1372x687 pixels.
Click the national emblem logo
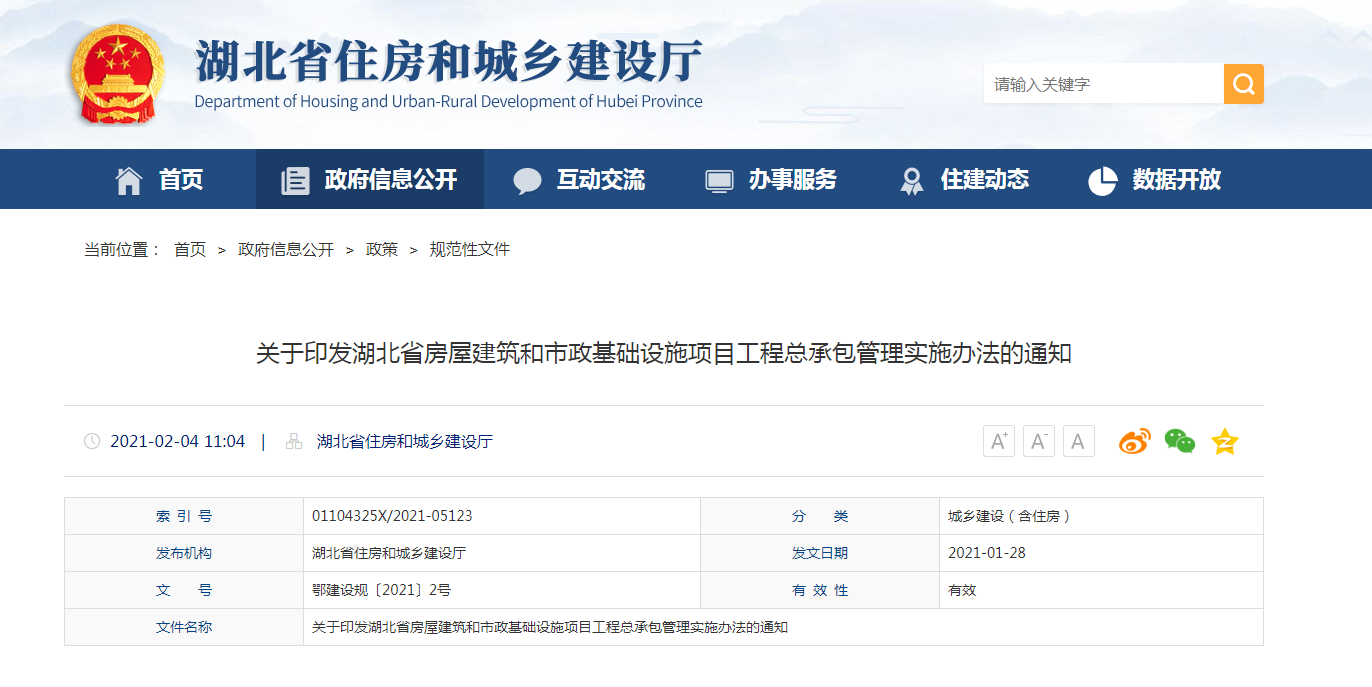(118, 75)
